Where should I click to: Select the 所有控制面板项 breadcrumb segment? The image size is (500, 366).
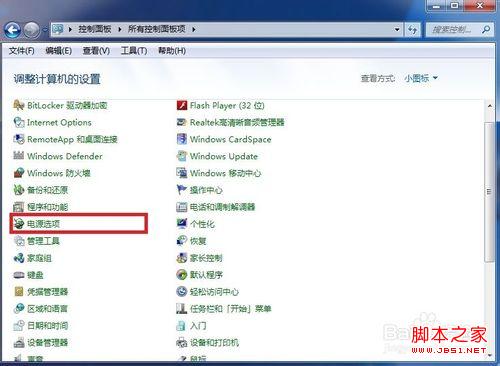[x=157, y=29]
